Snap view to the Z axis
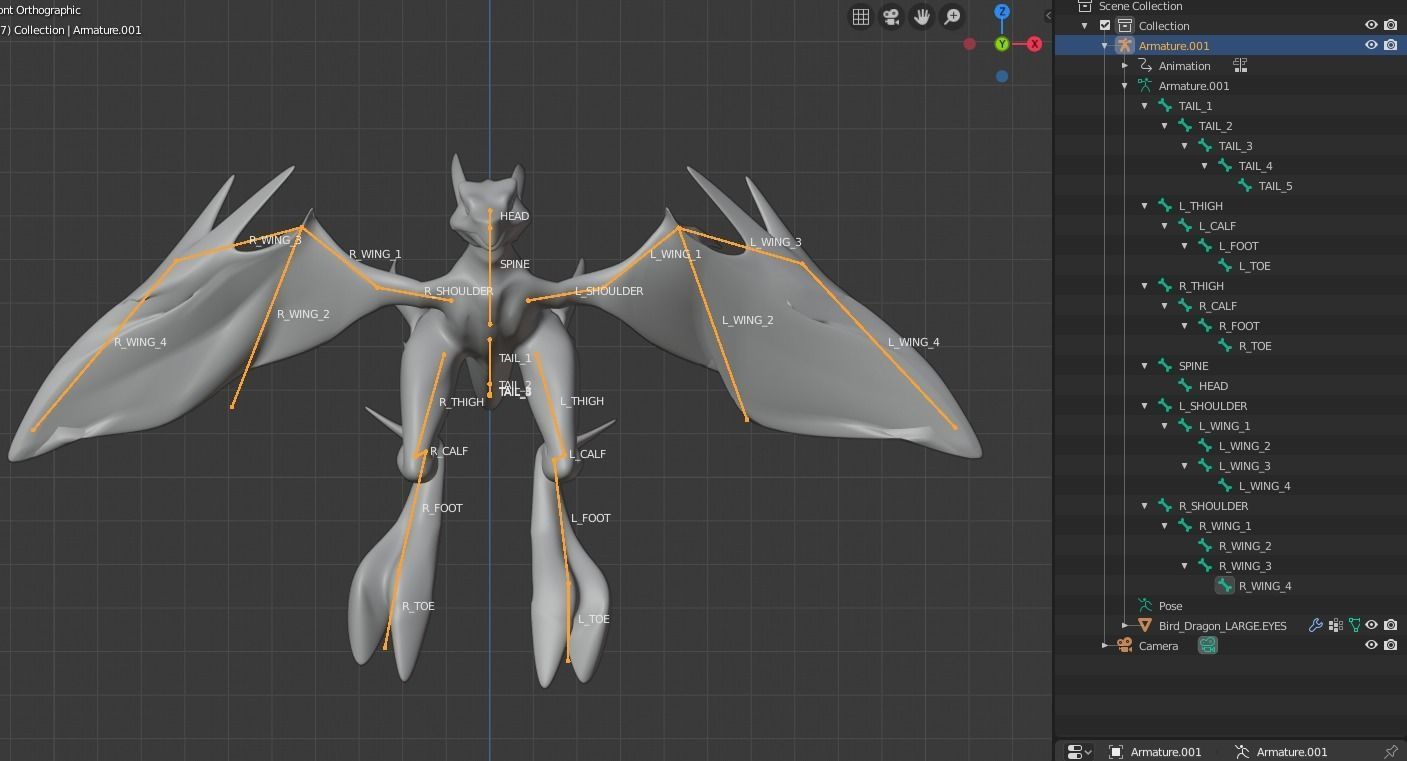The width and height of the screenshot is (1407, 761). pos(1002,12)
